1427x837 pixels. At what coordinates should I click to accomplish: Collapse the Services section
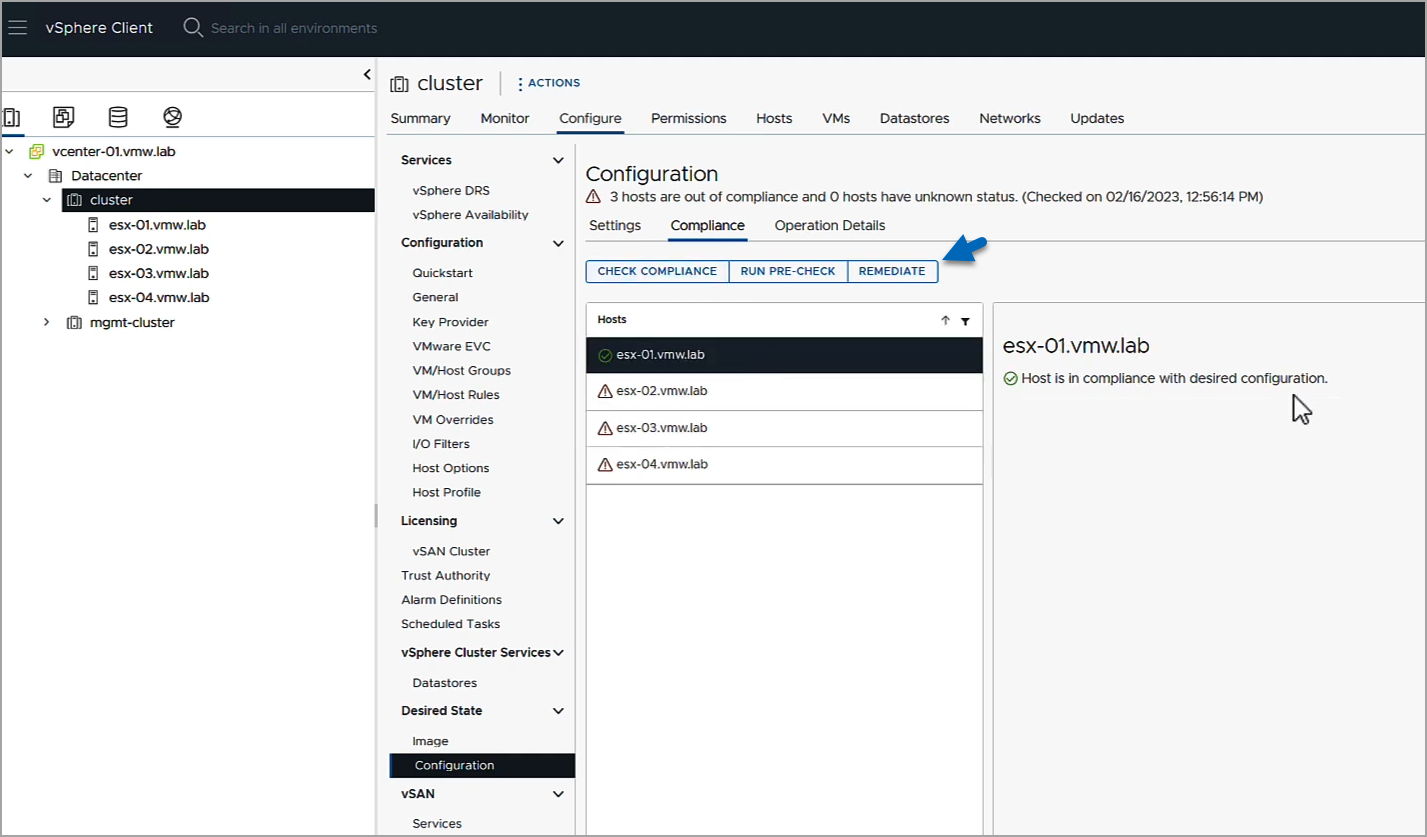[558, 160]
